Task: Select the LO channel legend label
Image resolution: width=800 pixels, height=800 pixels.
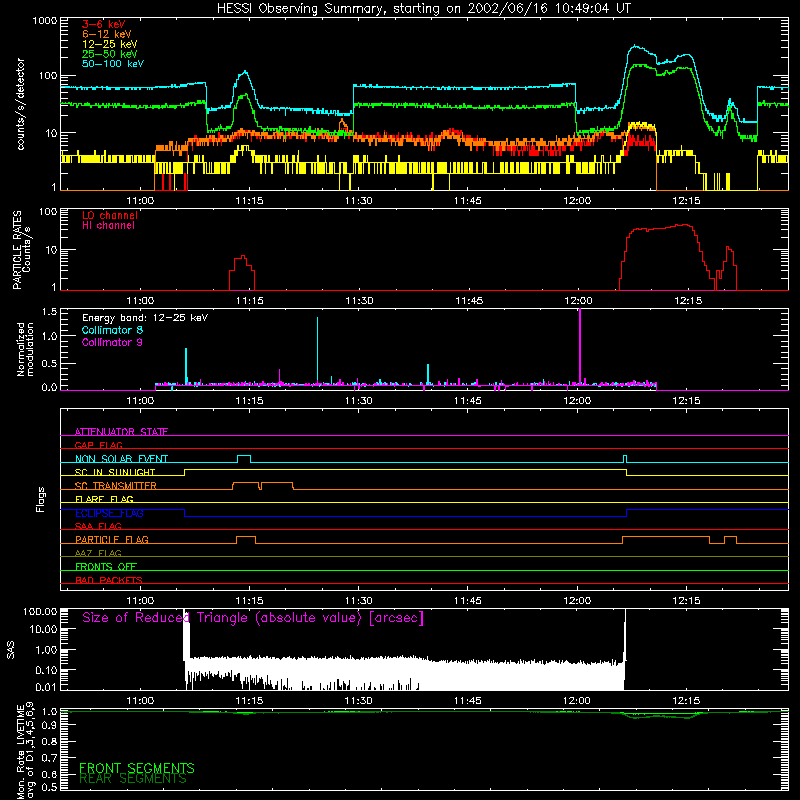Action: click(110, 215)
